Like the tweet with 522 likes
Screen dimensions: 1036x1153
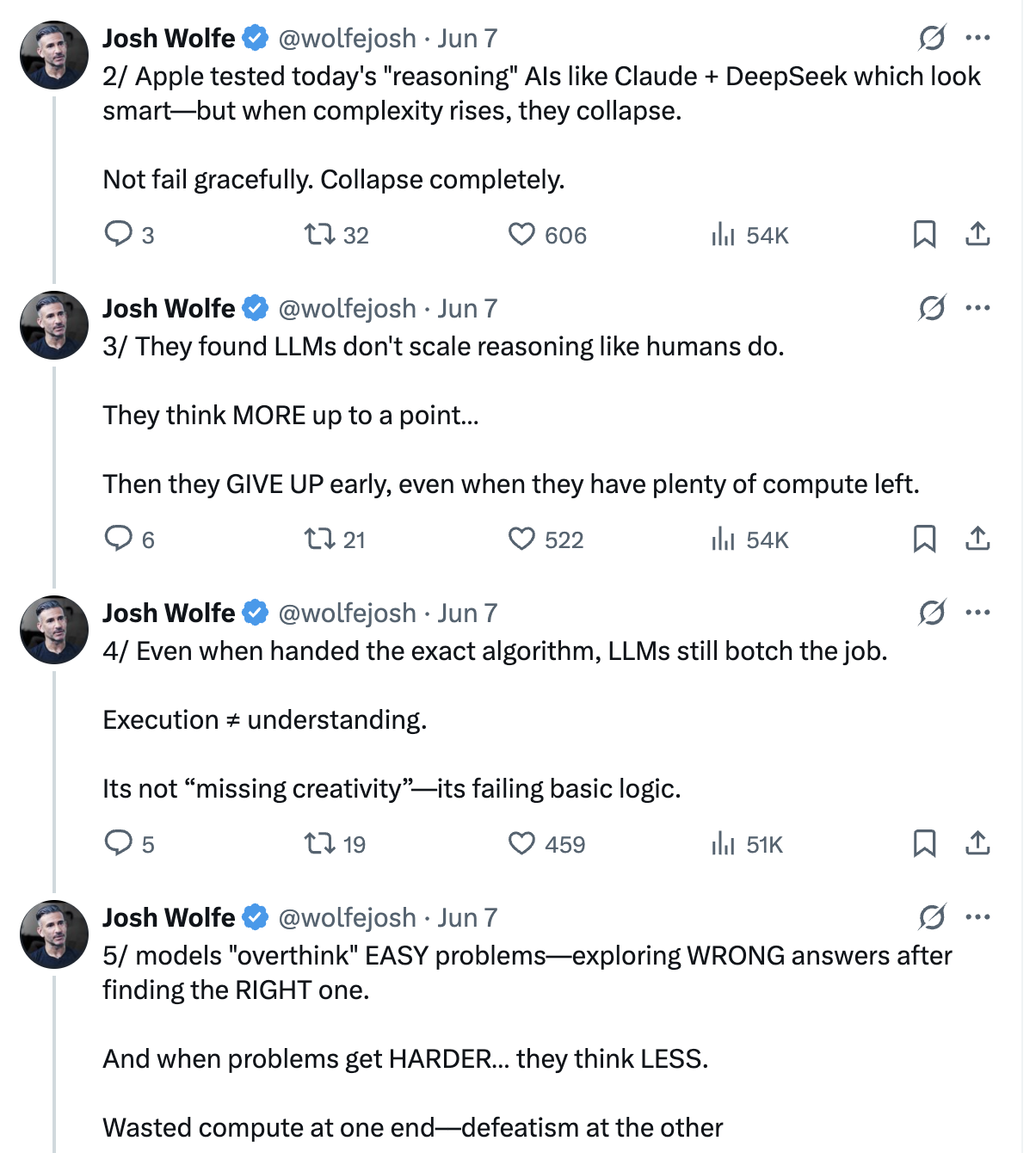(x=521, y=539)
